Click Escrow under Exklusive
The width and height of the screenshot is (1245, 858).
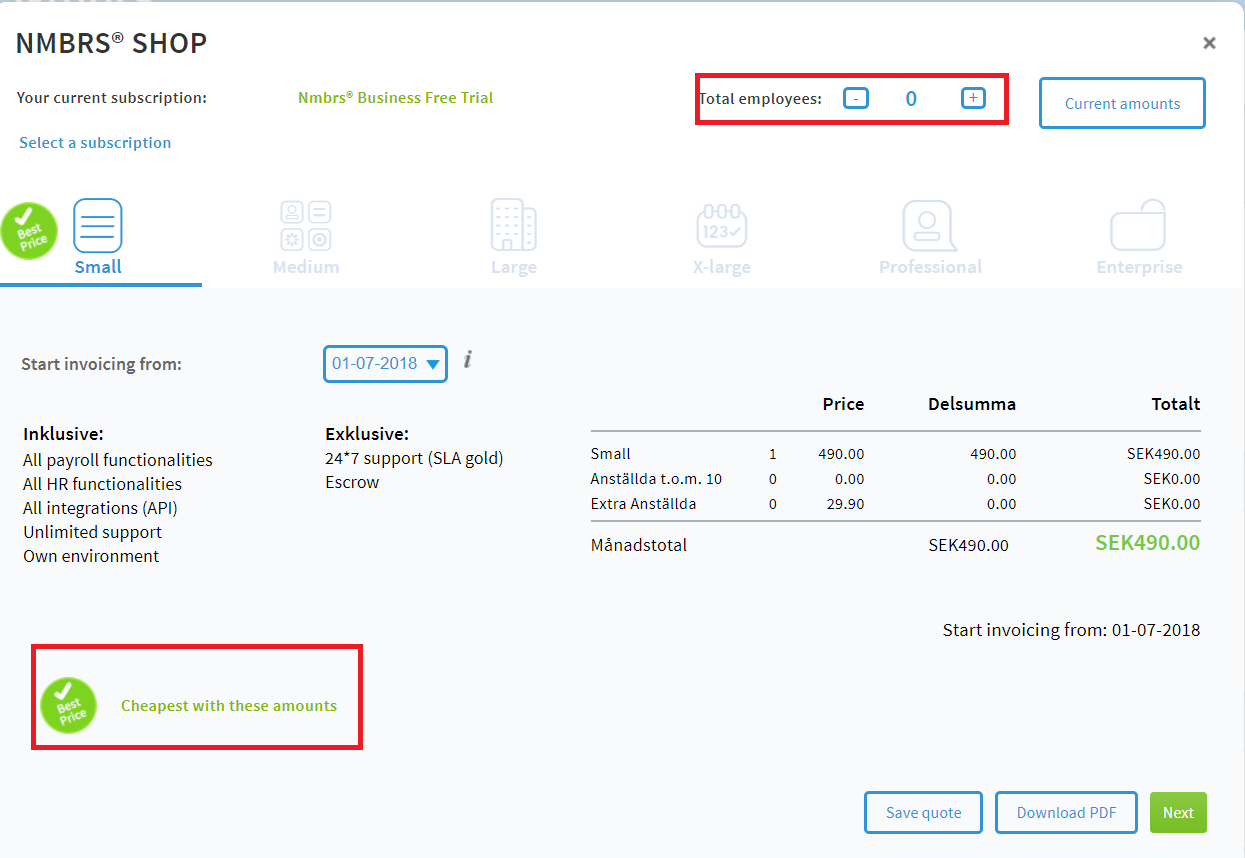tap(352, 482)
